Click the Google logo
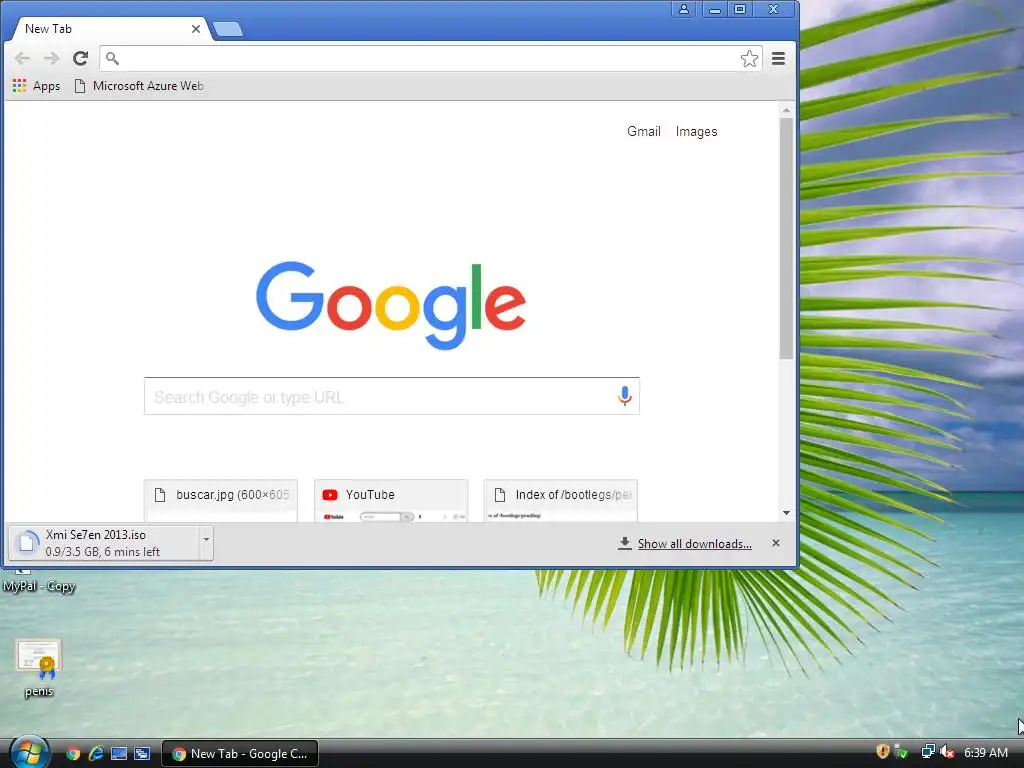The height and width of the screenshot is (768, 1024). coord(391,305)
